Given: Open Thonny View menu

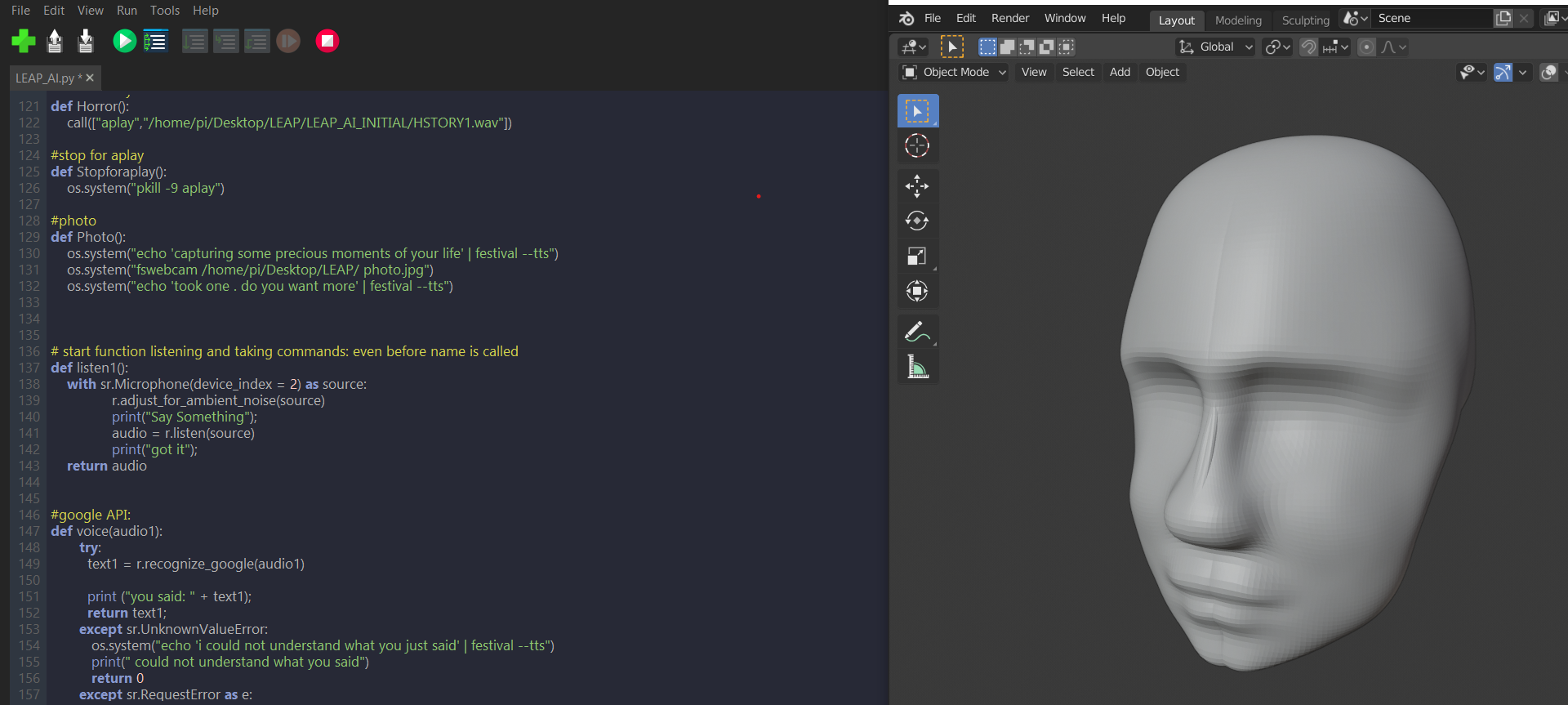Looking at the screenshot, I should click(x=90, y=11).
